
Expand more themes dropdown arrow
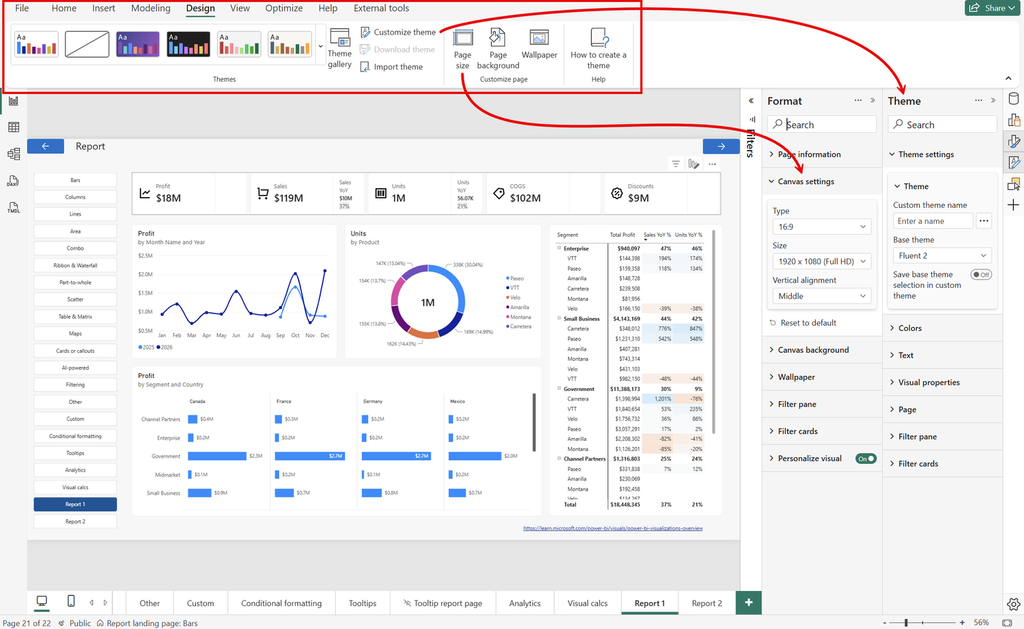321,46
